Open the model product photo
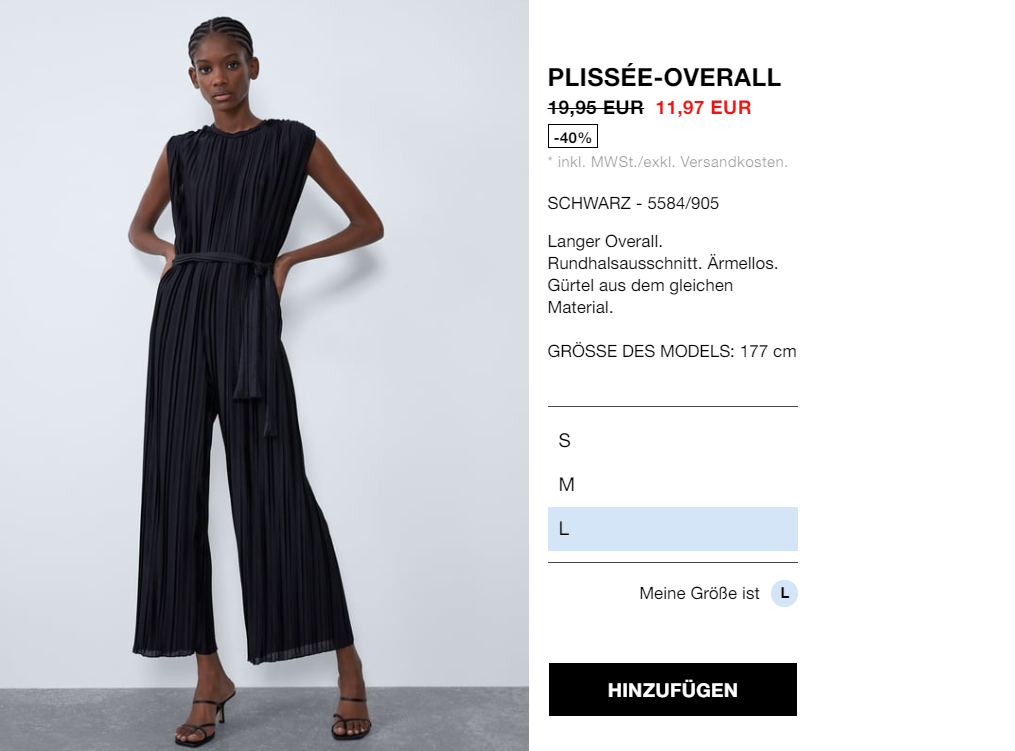1015x751 pixels. coord(264,376)
